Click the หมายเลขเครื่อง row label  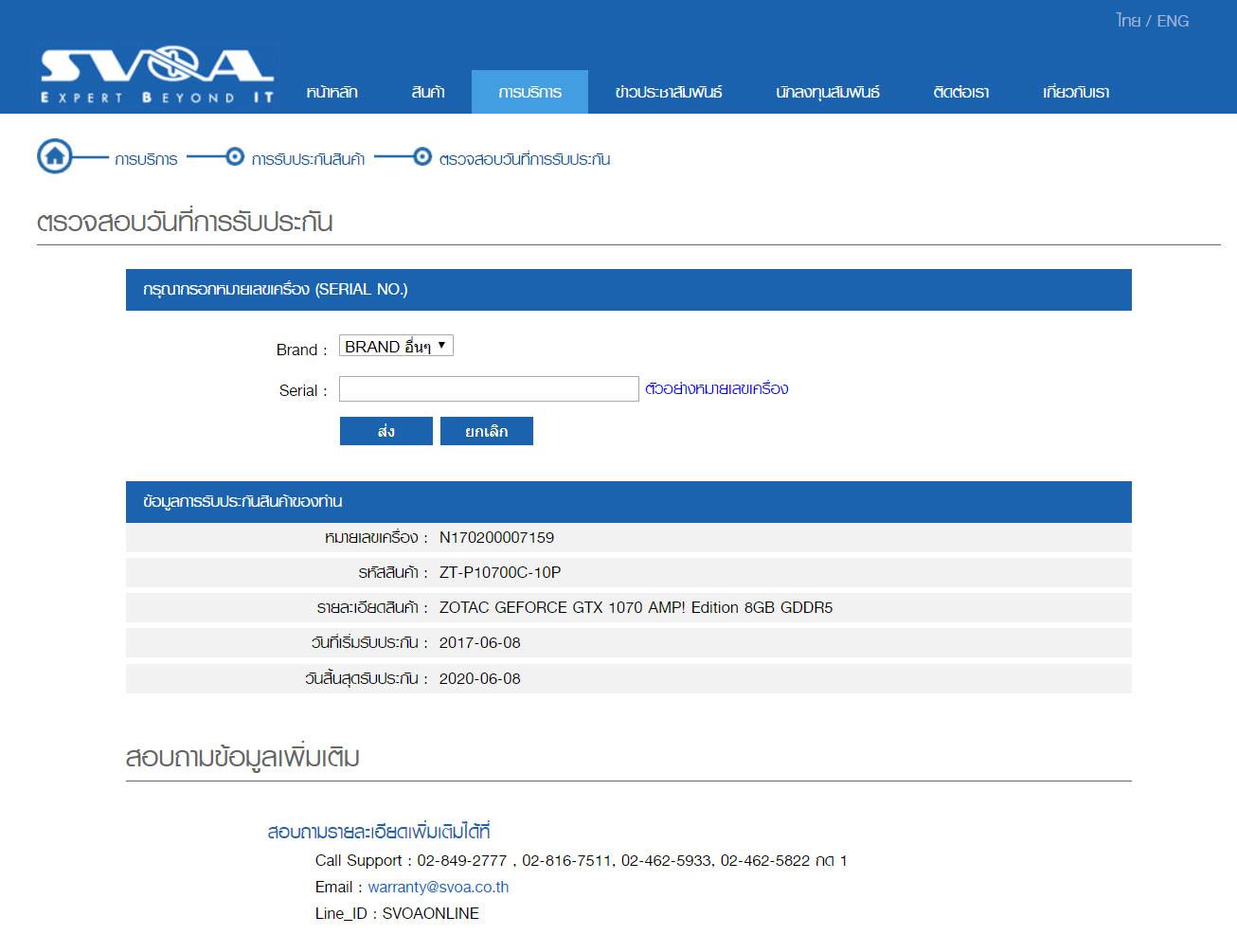click(375, 537)
